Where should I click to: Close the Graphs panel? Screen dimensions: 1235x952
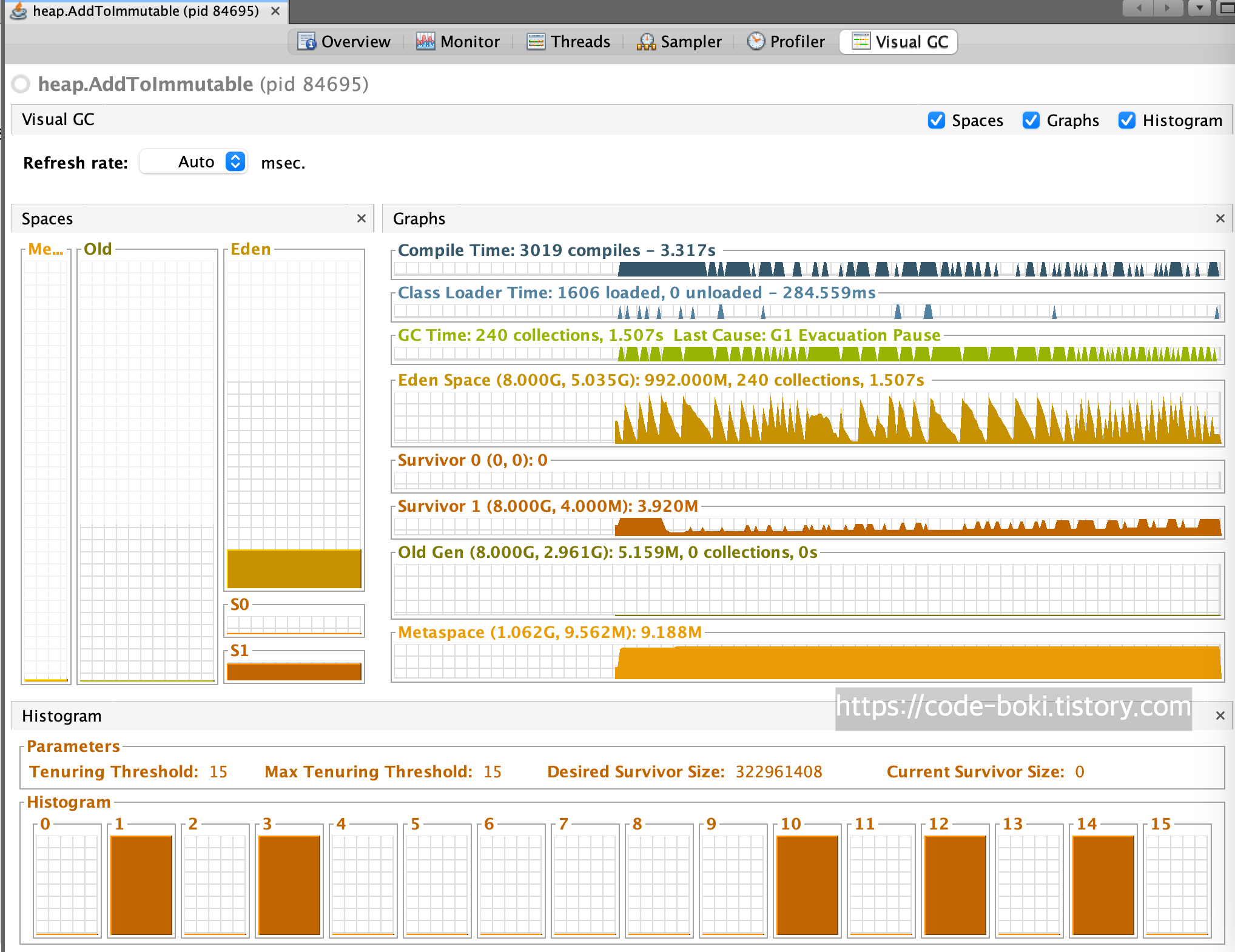[x=1220, y=218]
